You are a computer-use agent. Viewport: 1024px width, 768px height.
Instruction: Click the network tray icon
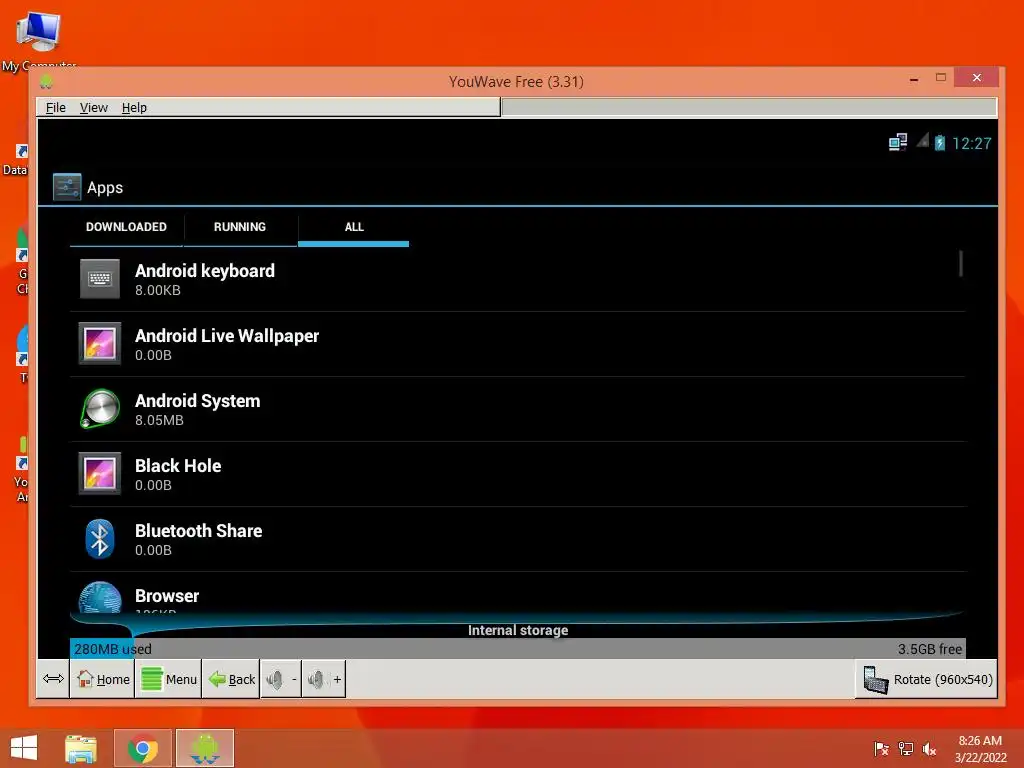pyautogui.click(x=906, y=749)
